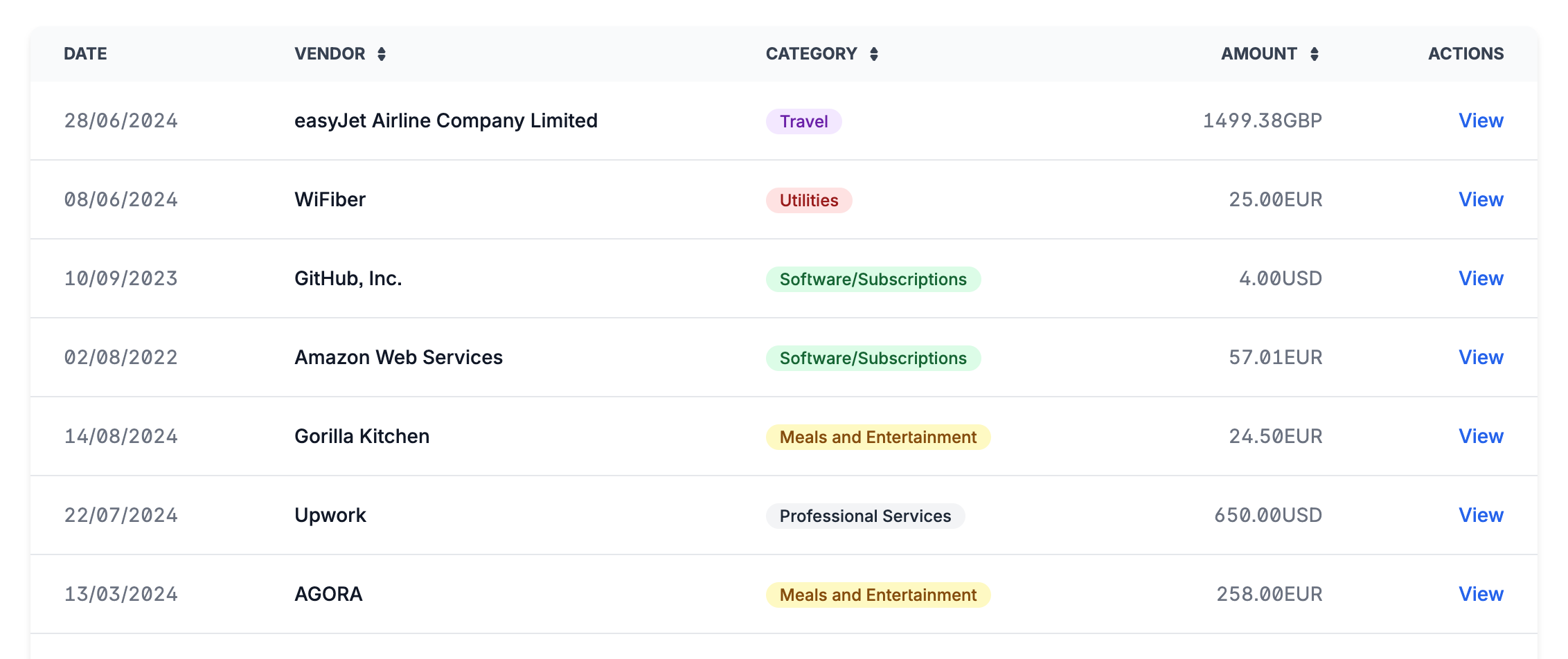
Task: Click the Date column header
Action: click(x=85, y=54)
